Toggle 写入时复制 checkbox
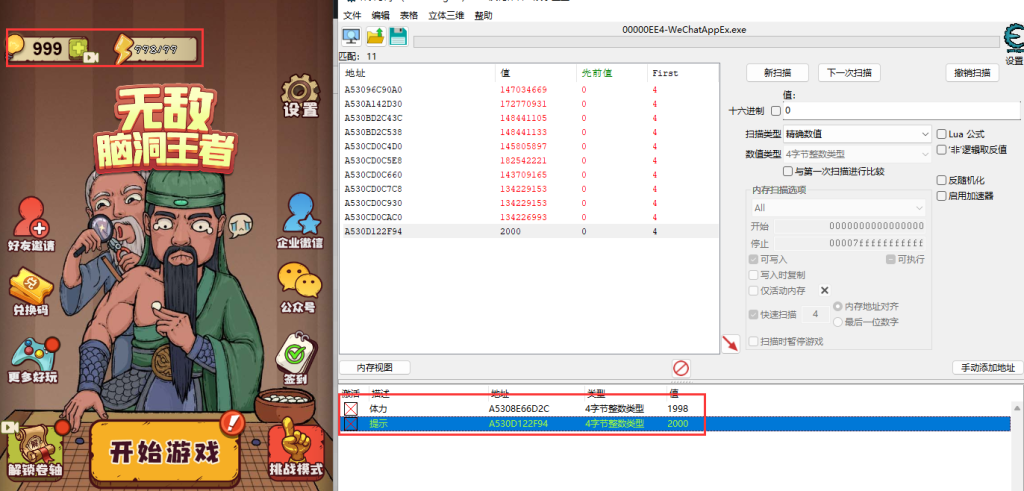Image resolution: width=1024 pixels, height=491 pixels. pos(754,275)
